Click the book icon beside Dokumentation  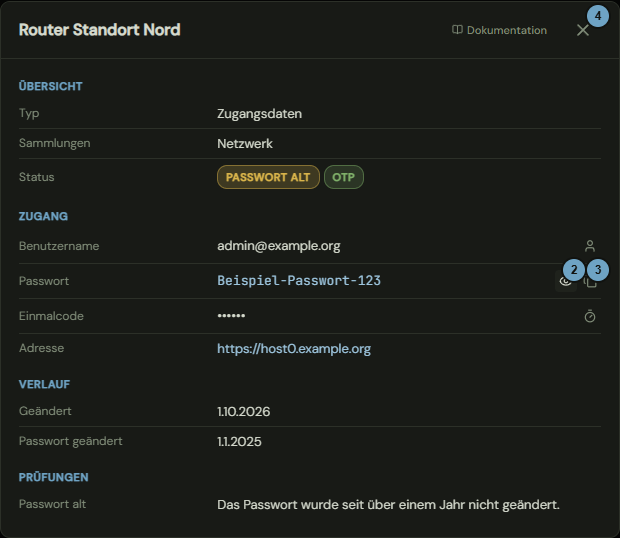click(x=457, y=30)
